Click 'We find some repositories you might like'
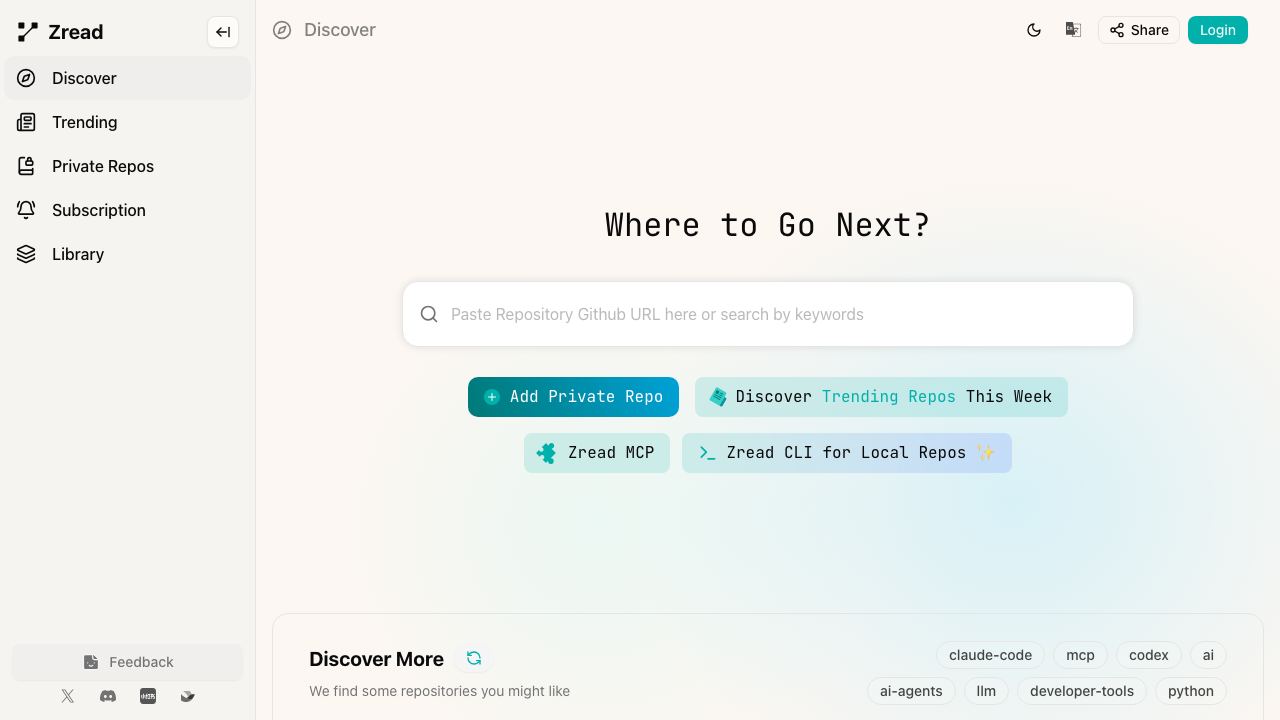The height and width of the screenshot is (720, 1280). (439, 691)
